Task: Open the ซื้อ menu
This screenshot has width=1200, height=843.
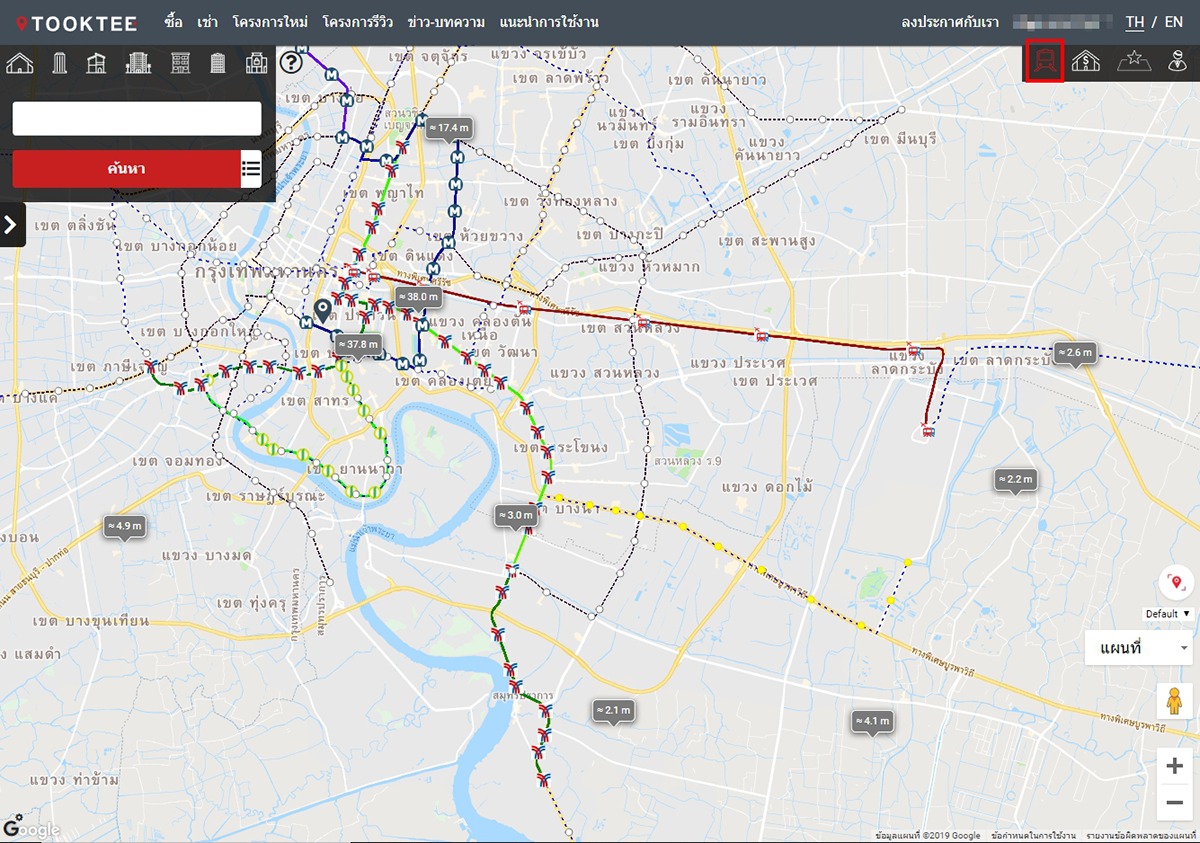Action: click(173, 22)
